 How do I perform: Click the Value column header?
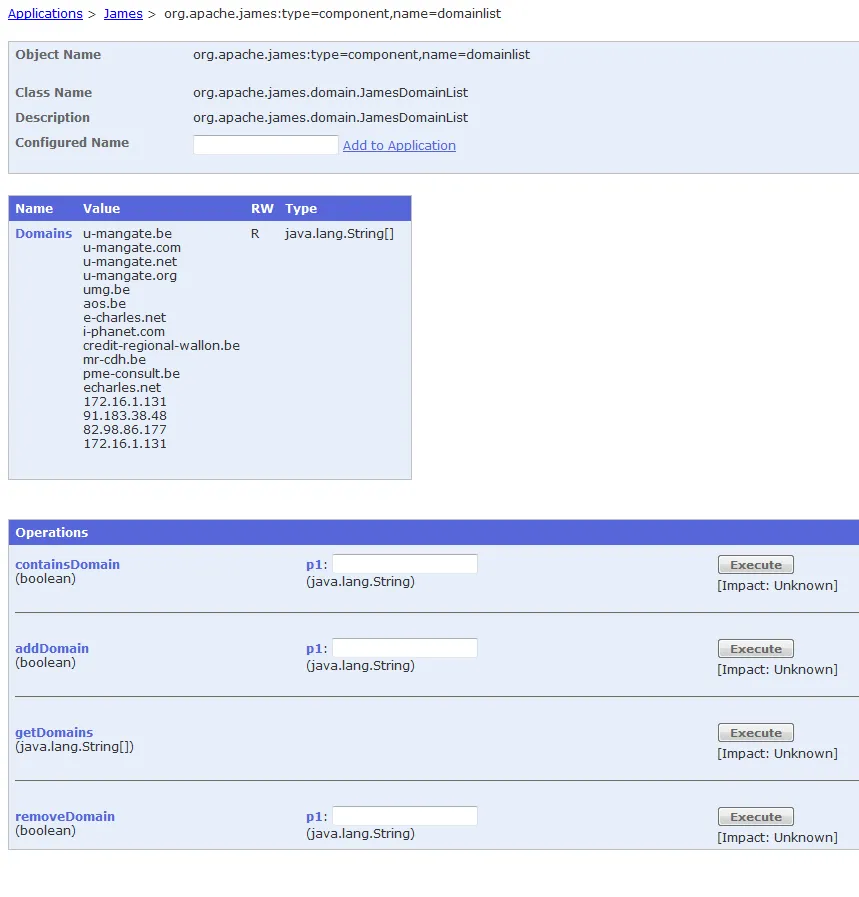(x=101, y=209)
